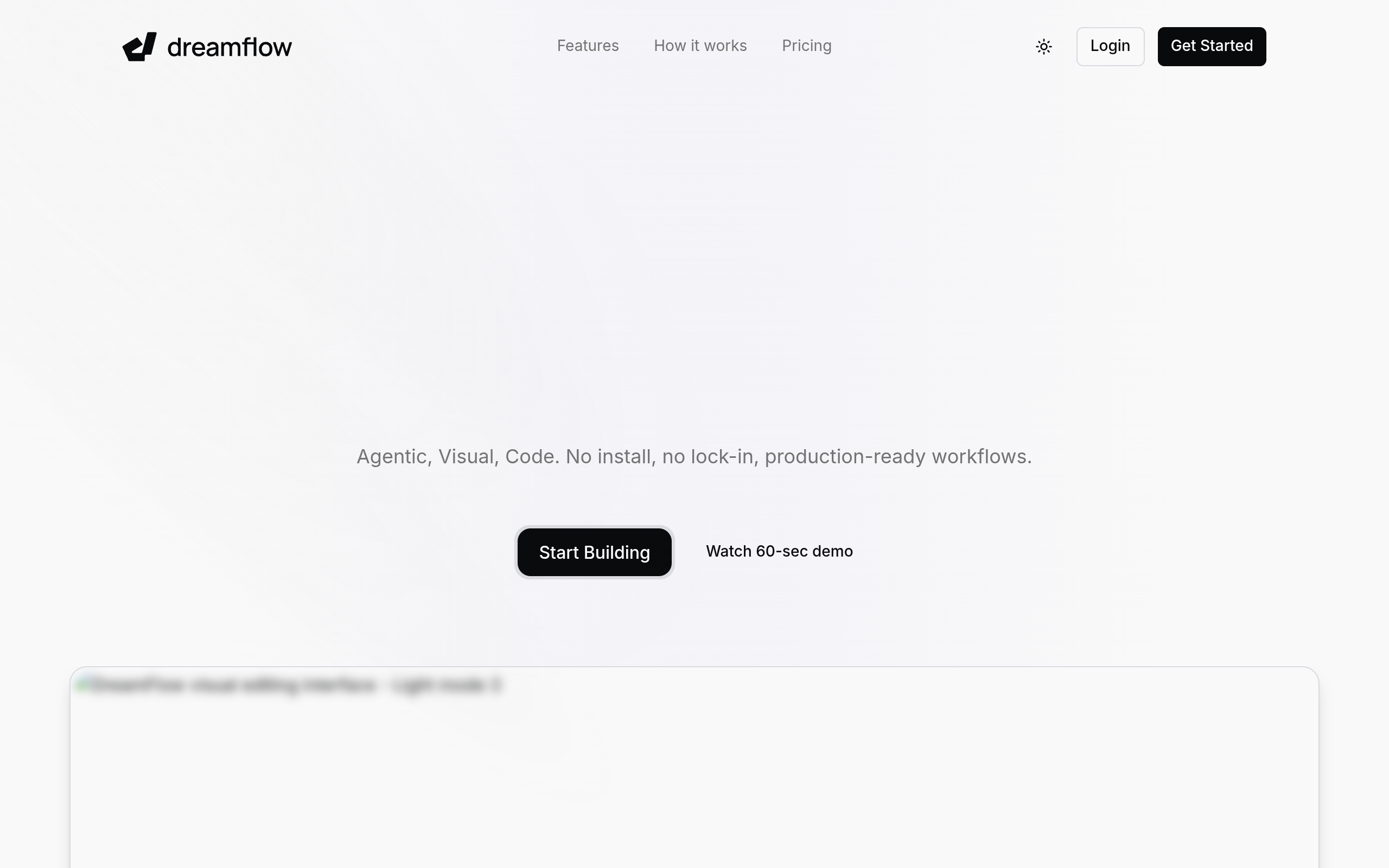
Task: Click the broken image icon in preview
Action: (x=82, y=684)
